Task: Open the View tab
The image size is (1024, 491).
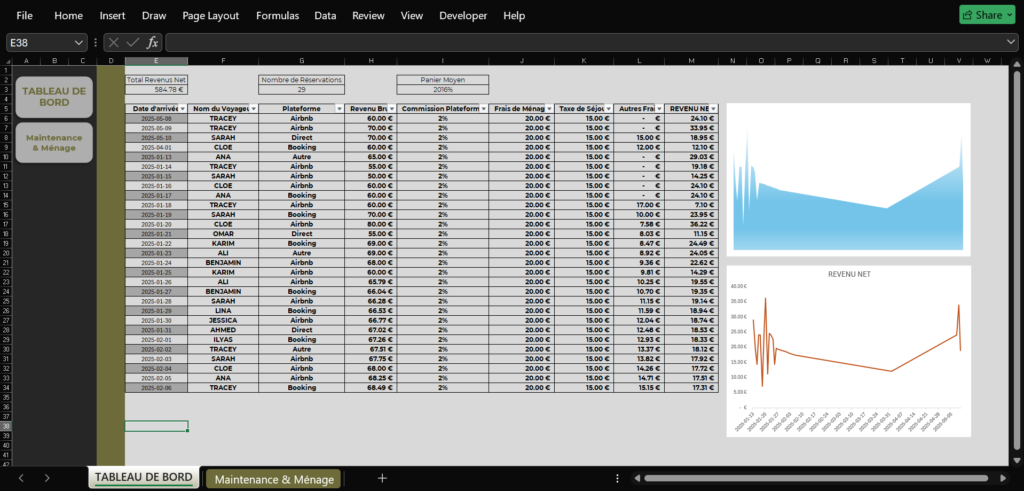Action: [x=411, y=16]
